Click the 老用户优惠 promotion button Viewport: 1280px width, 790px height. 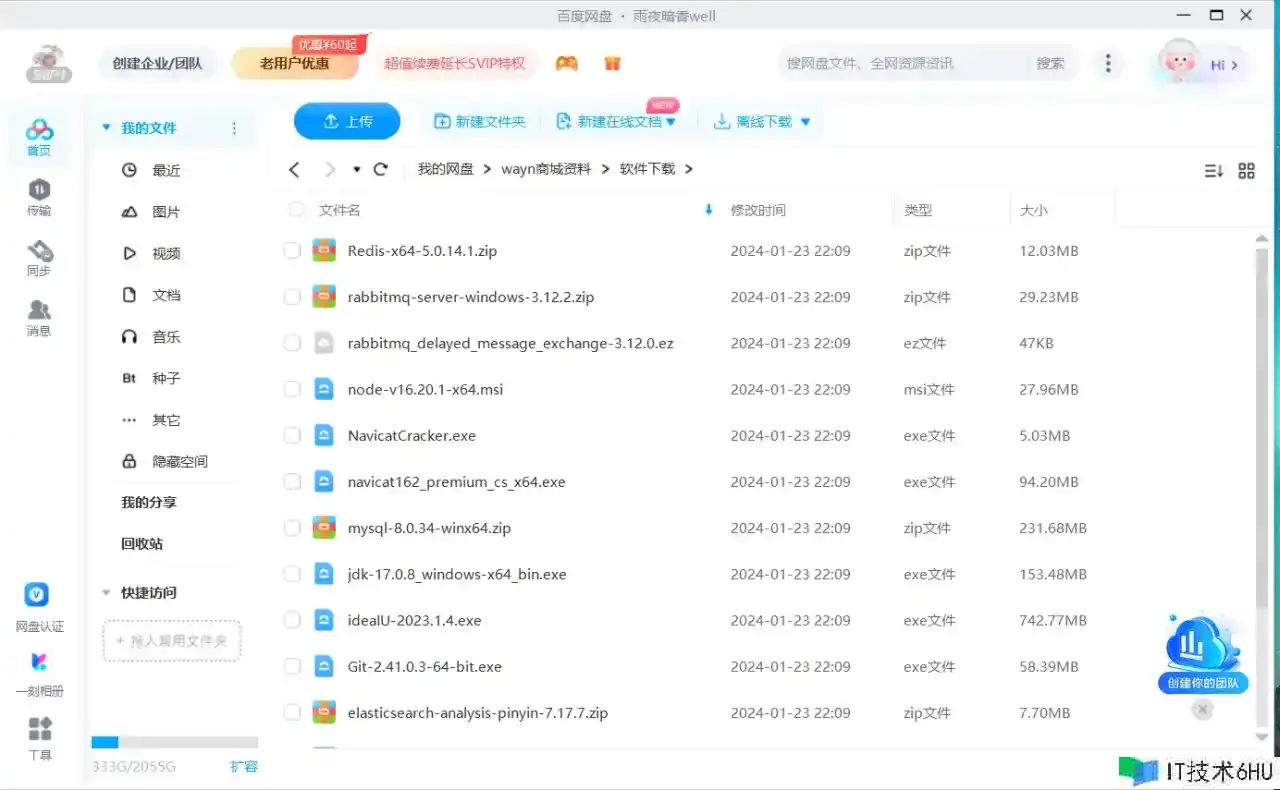coord(295,63)
